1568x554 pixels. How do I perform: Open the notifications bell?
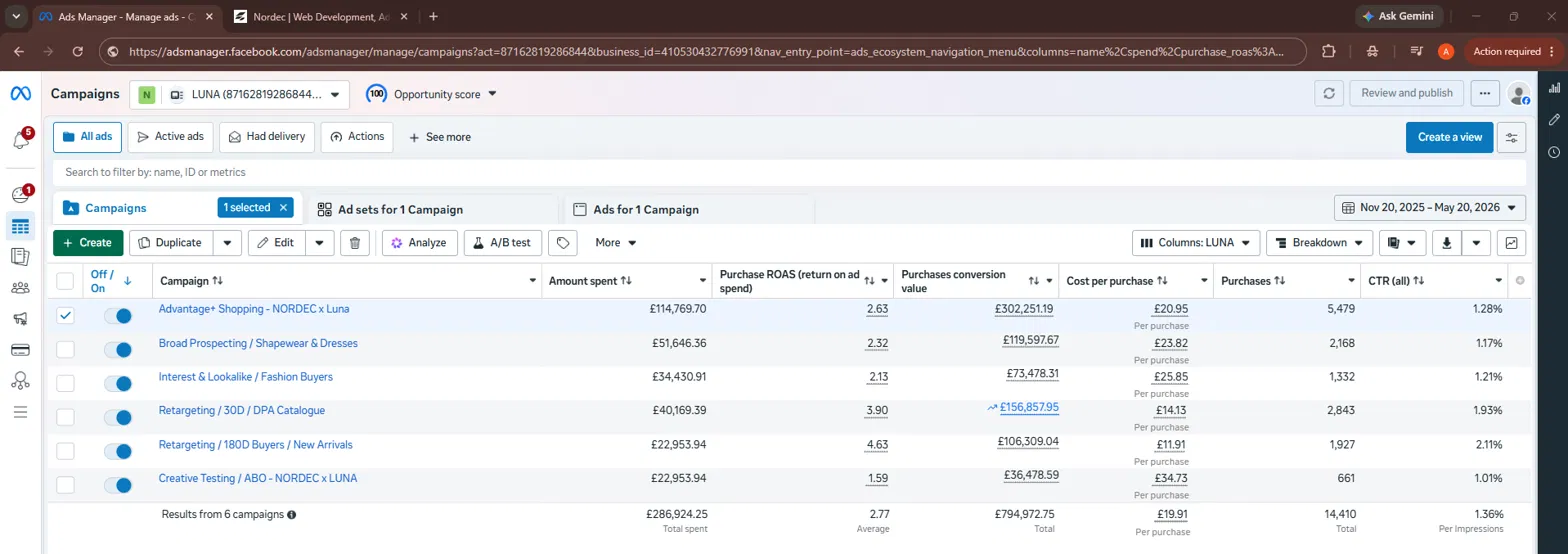point(20,140)
